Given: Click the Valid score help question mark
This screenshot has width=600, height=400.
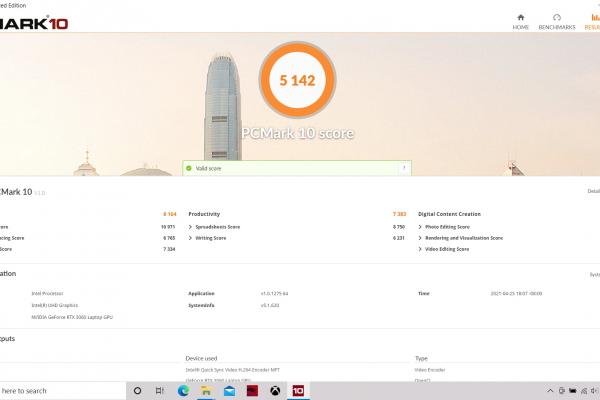Looking at the screenshot, I should [x=404, y=168].
